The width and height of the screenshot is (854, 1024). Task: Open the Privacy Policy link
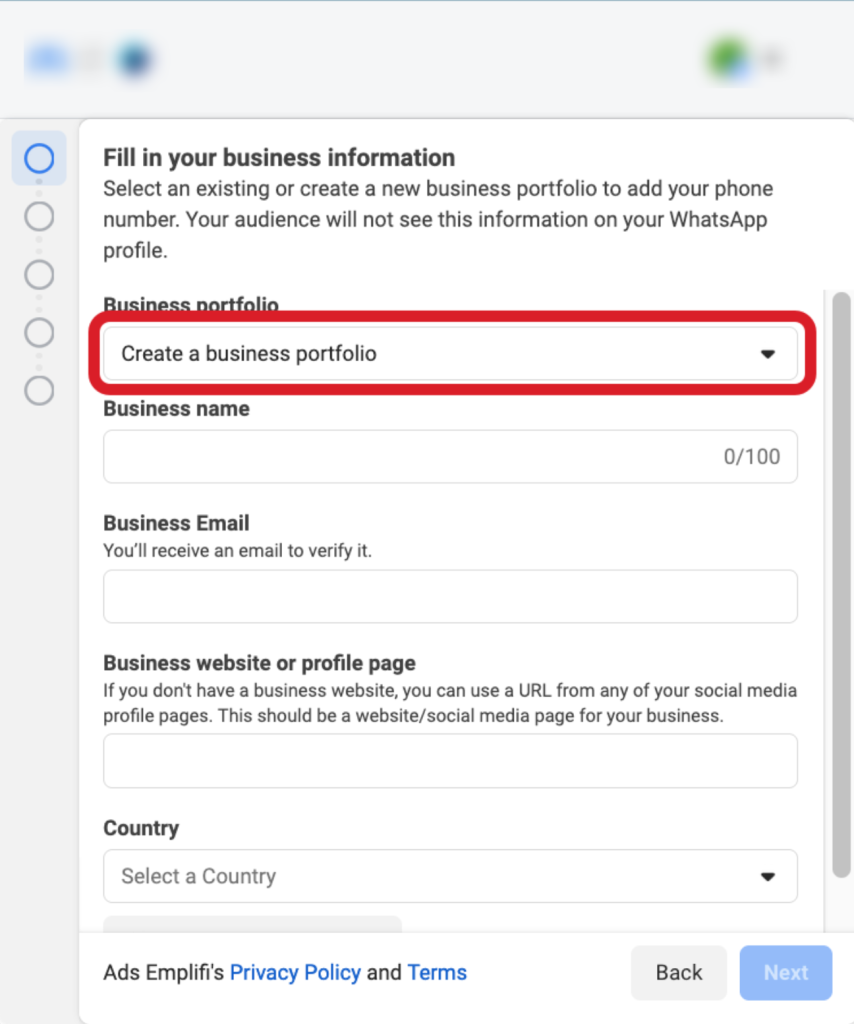click(295, 972)
